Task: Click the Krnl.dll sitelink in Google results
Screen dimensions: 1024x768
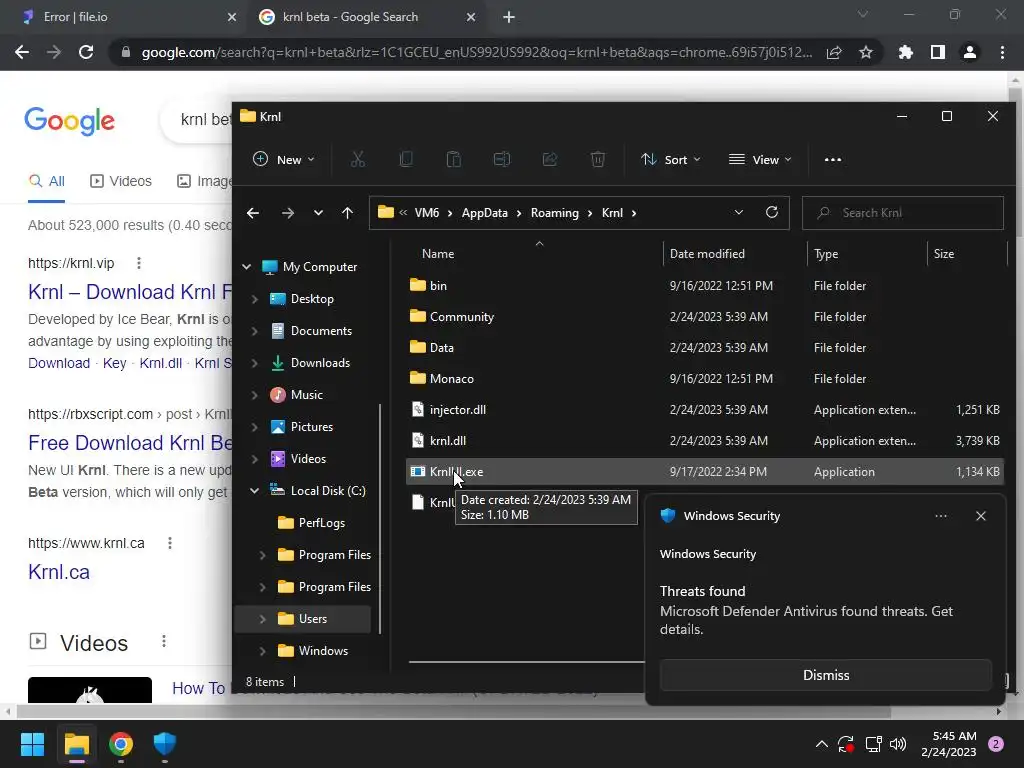Action: [x=161, y=363]
